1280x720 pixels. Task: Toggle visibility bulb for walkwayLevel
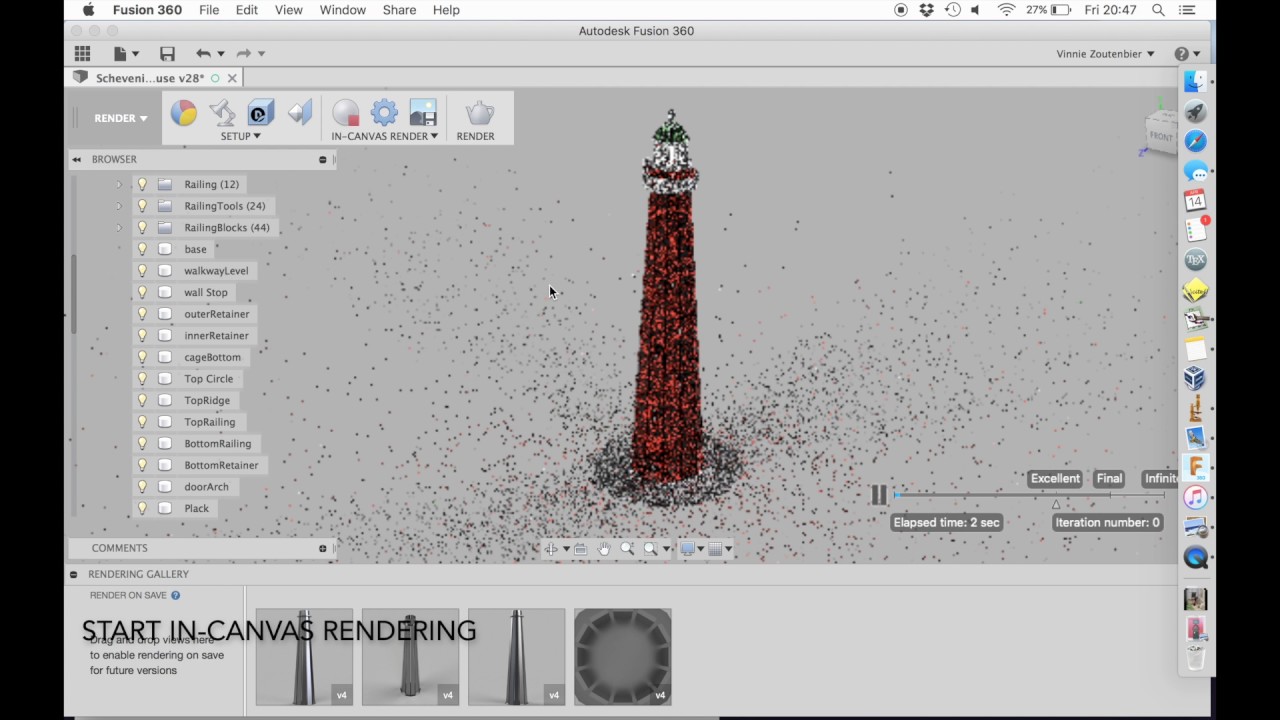[142, 271]
